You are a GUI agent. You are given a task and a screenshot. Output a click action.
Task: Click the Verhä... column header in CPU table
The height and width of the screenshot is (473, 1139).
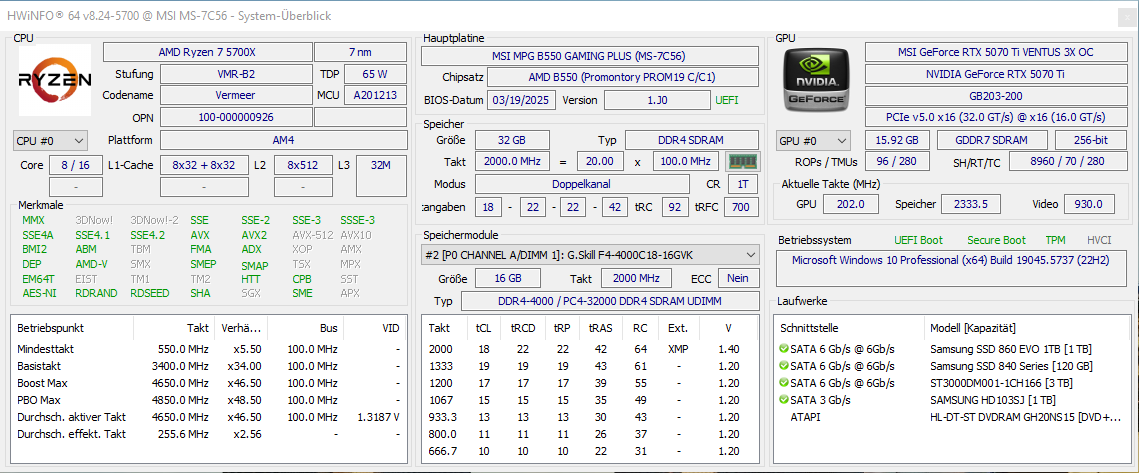pos(240,328)
